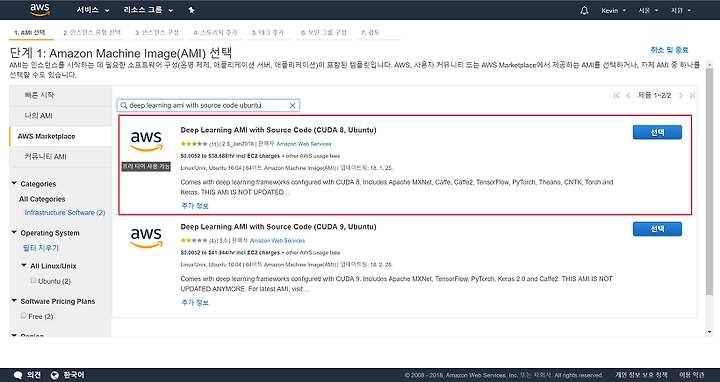Screen dimensions: 720x382
Task: Open the Kevin account dropdown
Action: click(x=613, y=11)
